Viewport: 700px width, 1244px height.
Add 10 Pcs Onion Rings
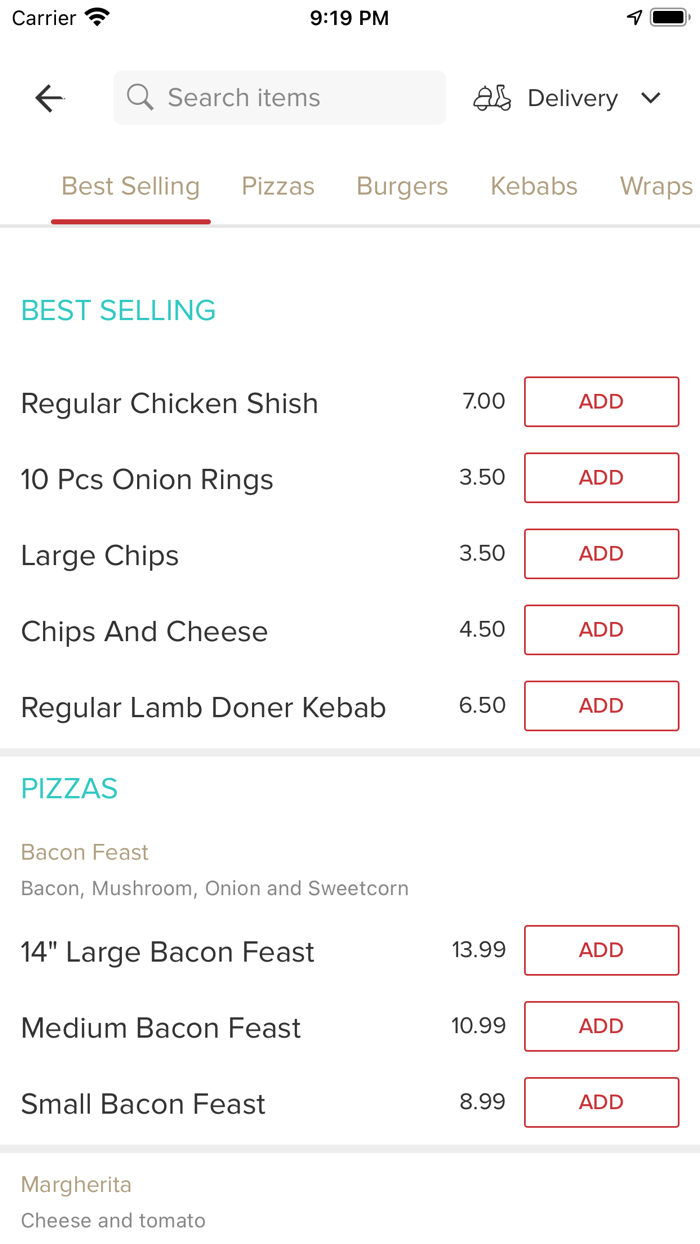click(601, 477)
